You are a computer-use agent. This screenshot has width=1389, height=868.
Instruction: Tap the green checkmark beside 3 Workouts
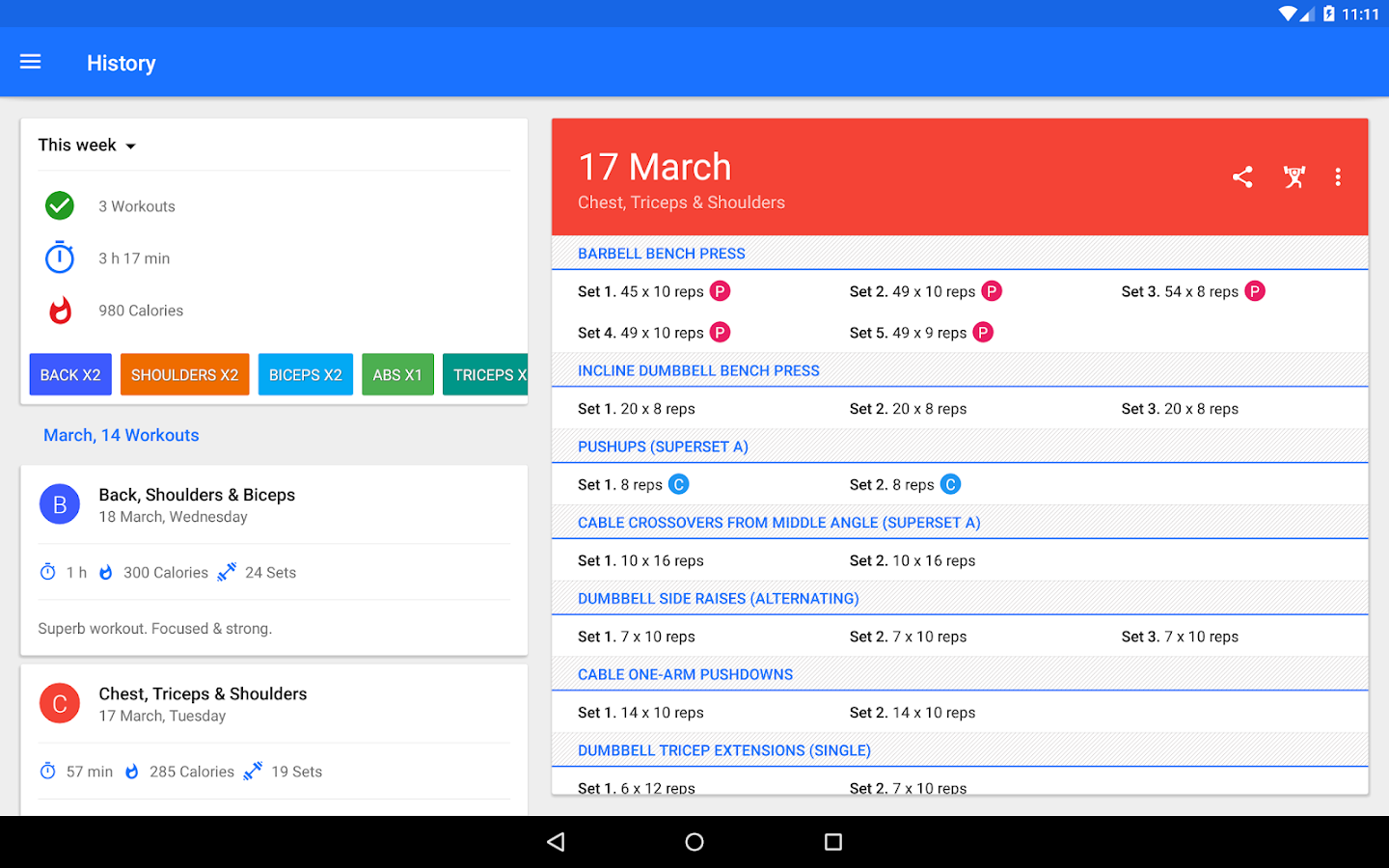point(59,205)
